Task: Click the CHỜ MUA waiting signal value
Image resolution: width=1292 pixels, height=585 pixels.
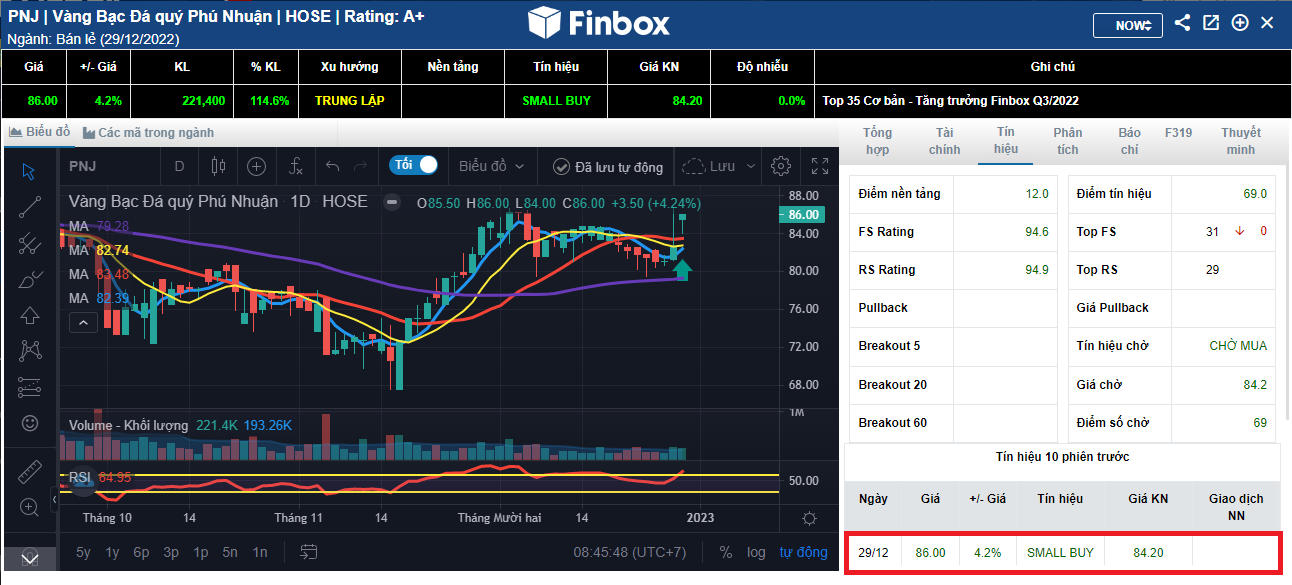Action: [x=1238, y=346]
